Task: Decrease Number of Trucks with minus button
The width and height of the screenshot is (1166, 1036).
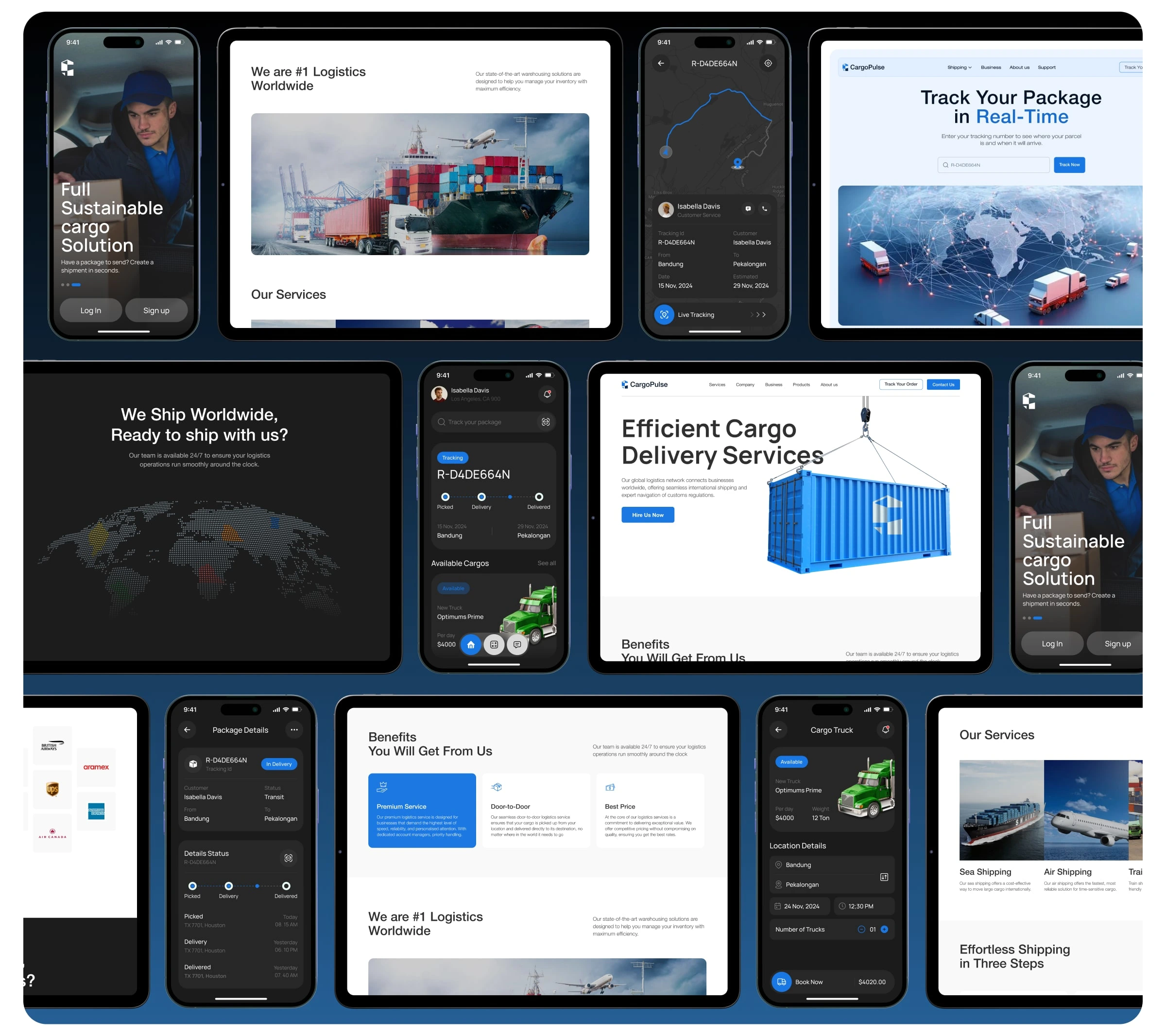Action: 861,929
